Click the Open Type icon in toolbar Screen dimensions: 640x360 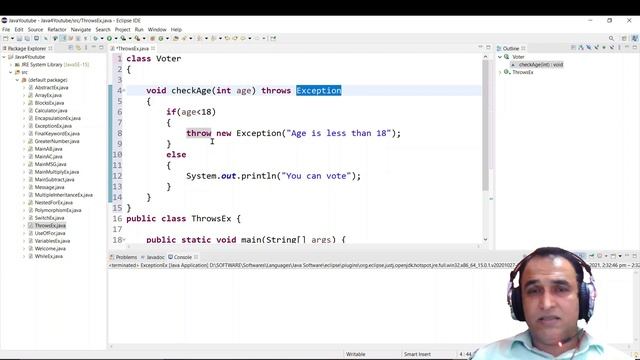(x=176, y=38)
